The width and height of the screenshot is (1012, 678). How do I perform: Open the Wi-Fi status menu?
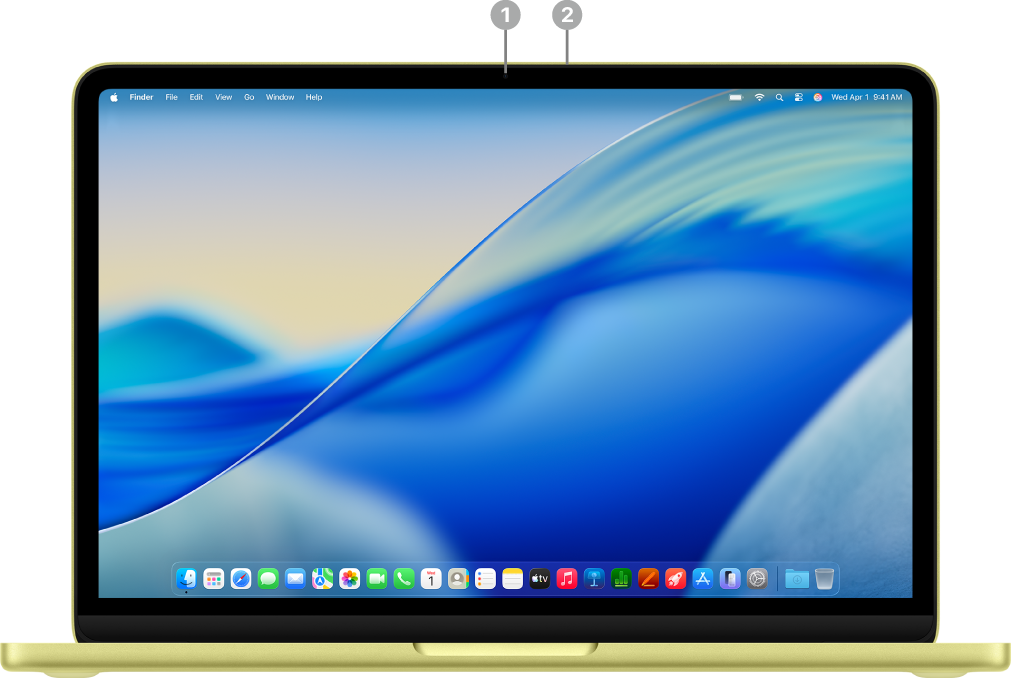[760, 97]
